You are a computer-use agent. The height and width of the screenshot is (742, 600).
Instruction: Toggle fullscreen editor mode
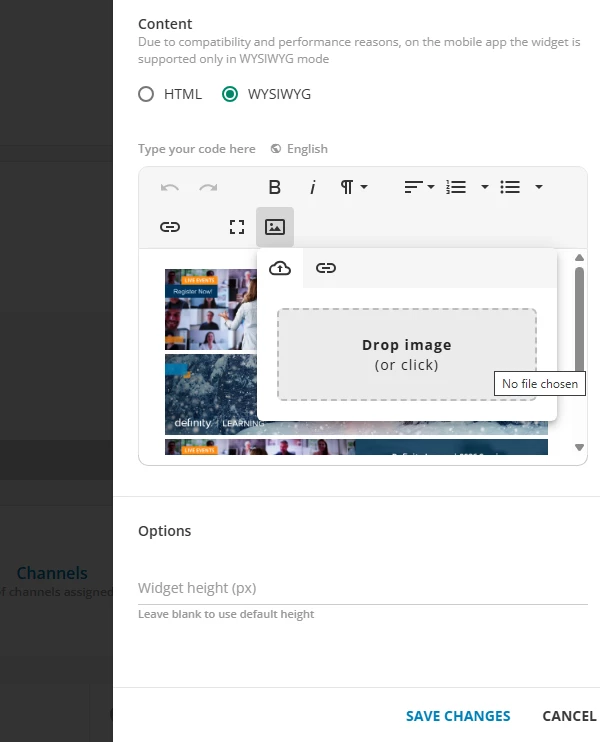237,227
